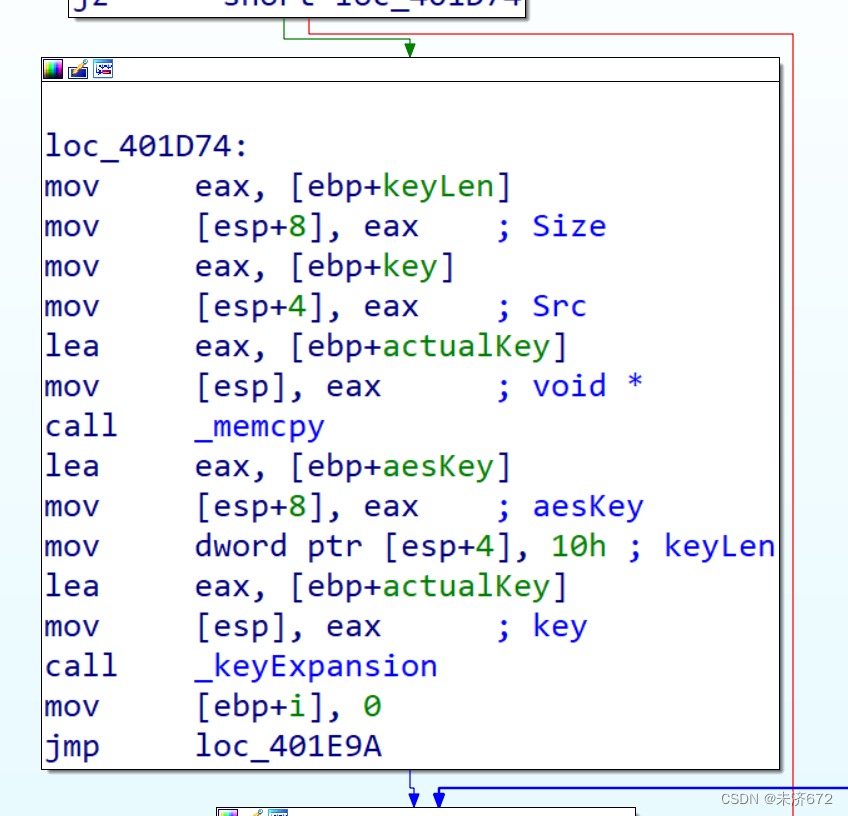The image size is (848, 816).
Task: Click the 10h immediate value
Action: pyautogui.click(x=578, y=547)
